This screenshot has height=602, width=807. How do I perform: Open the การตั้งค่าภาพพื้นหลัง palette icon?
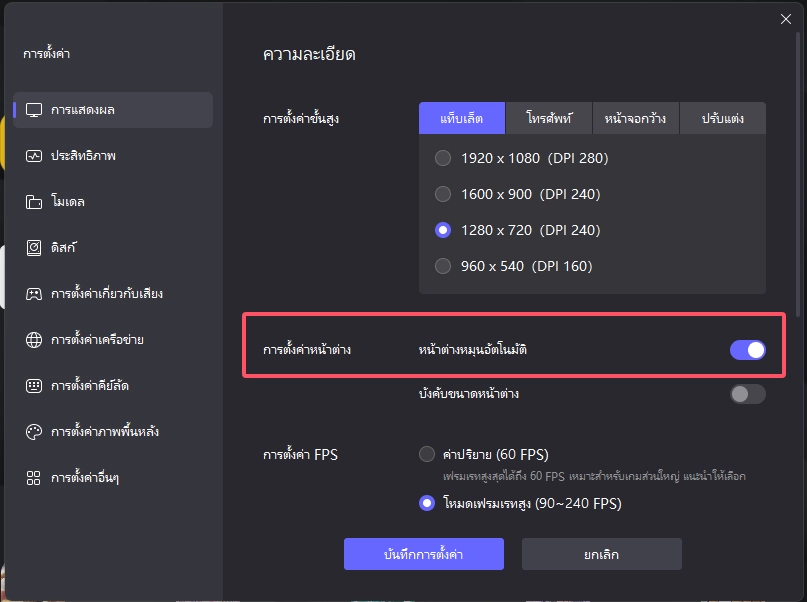[34, 432]
